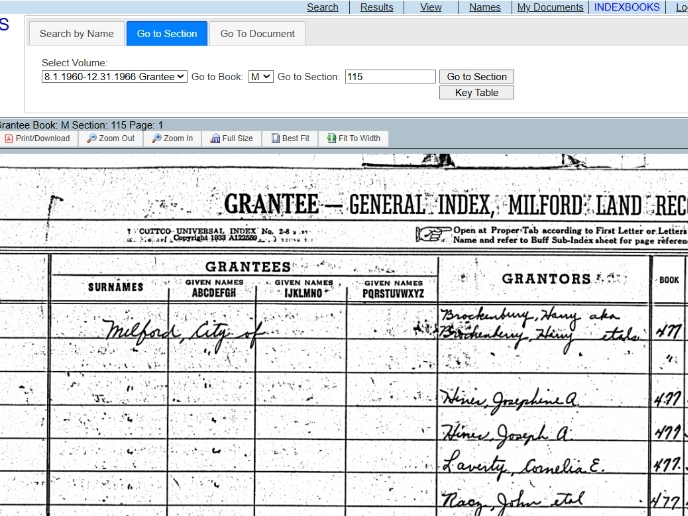Open the Go To Document tab

coord(258,34)
